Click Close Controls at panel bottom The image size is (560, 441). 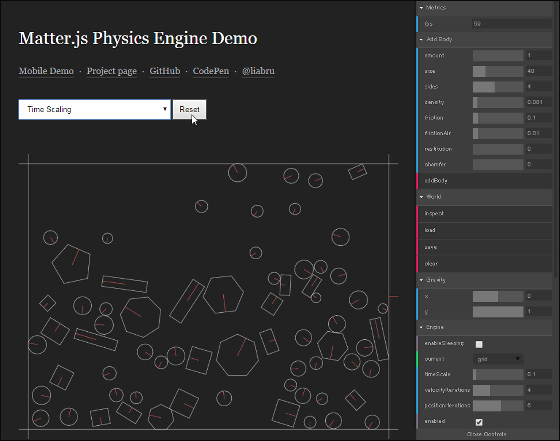(486, 434)
